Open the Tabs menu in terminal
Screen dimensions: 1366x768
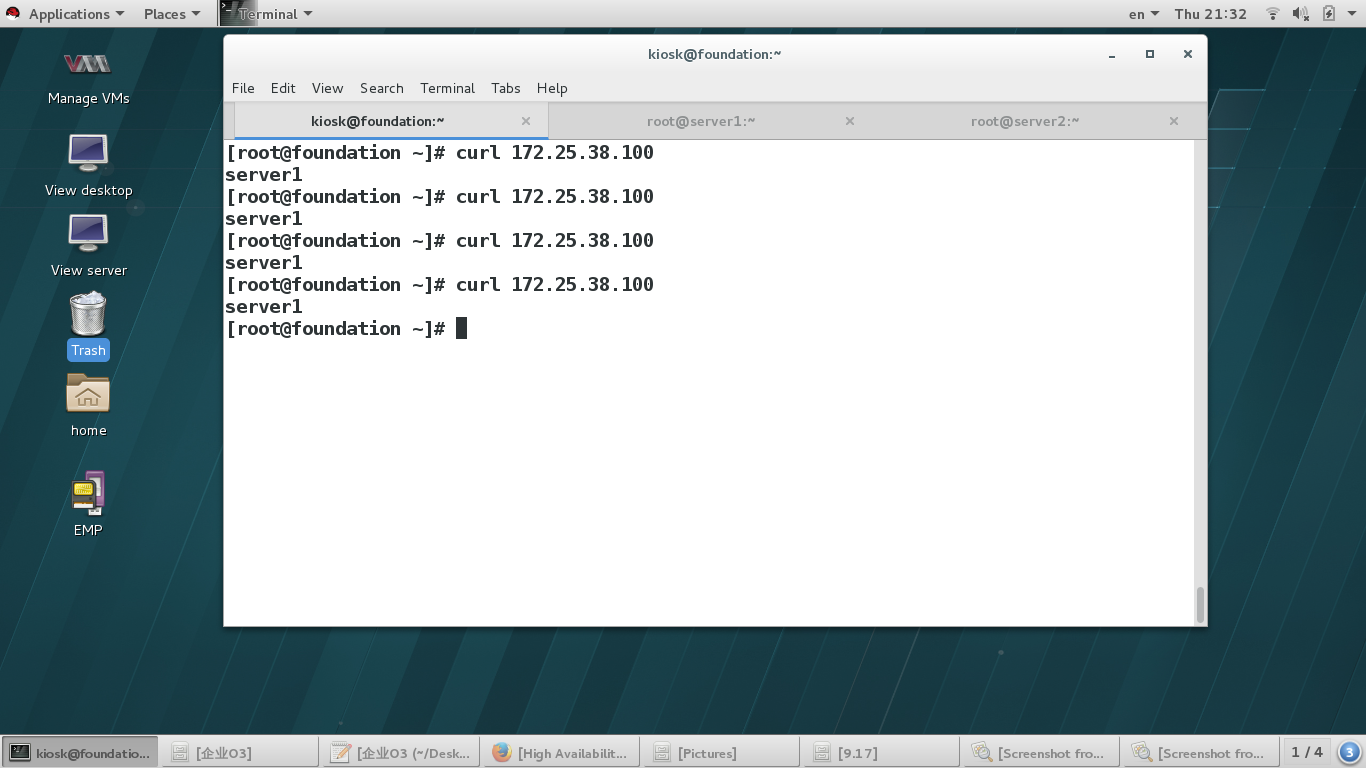[x=506, y=88]
